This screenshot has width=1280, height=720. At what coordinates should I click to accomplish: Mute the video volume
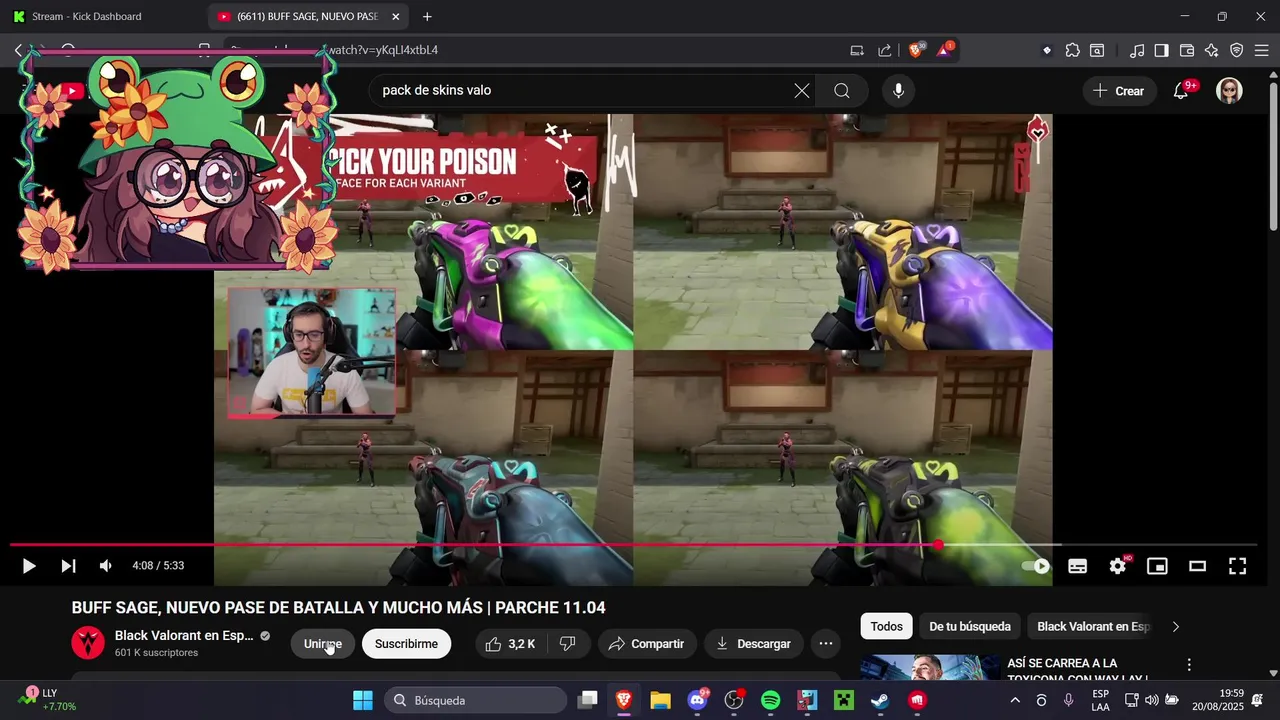pyautogui.click(x=106, y=566)
